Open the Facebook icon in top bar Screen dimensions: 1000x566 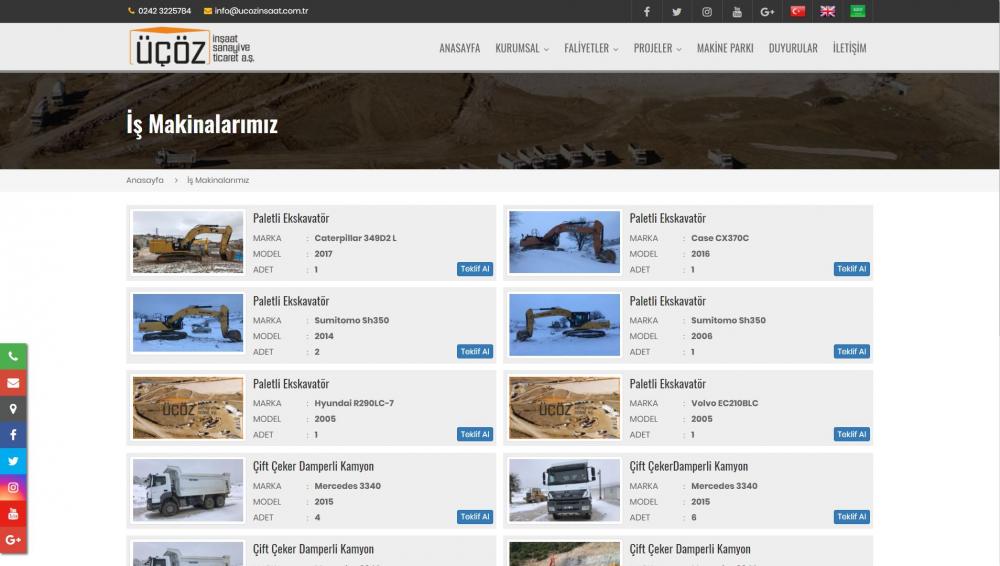click(646, 11)
